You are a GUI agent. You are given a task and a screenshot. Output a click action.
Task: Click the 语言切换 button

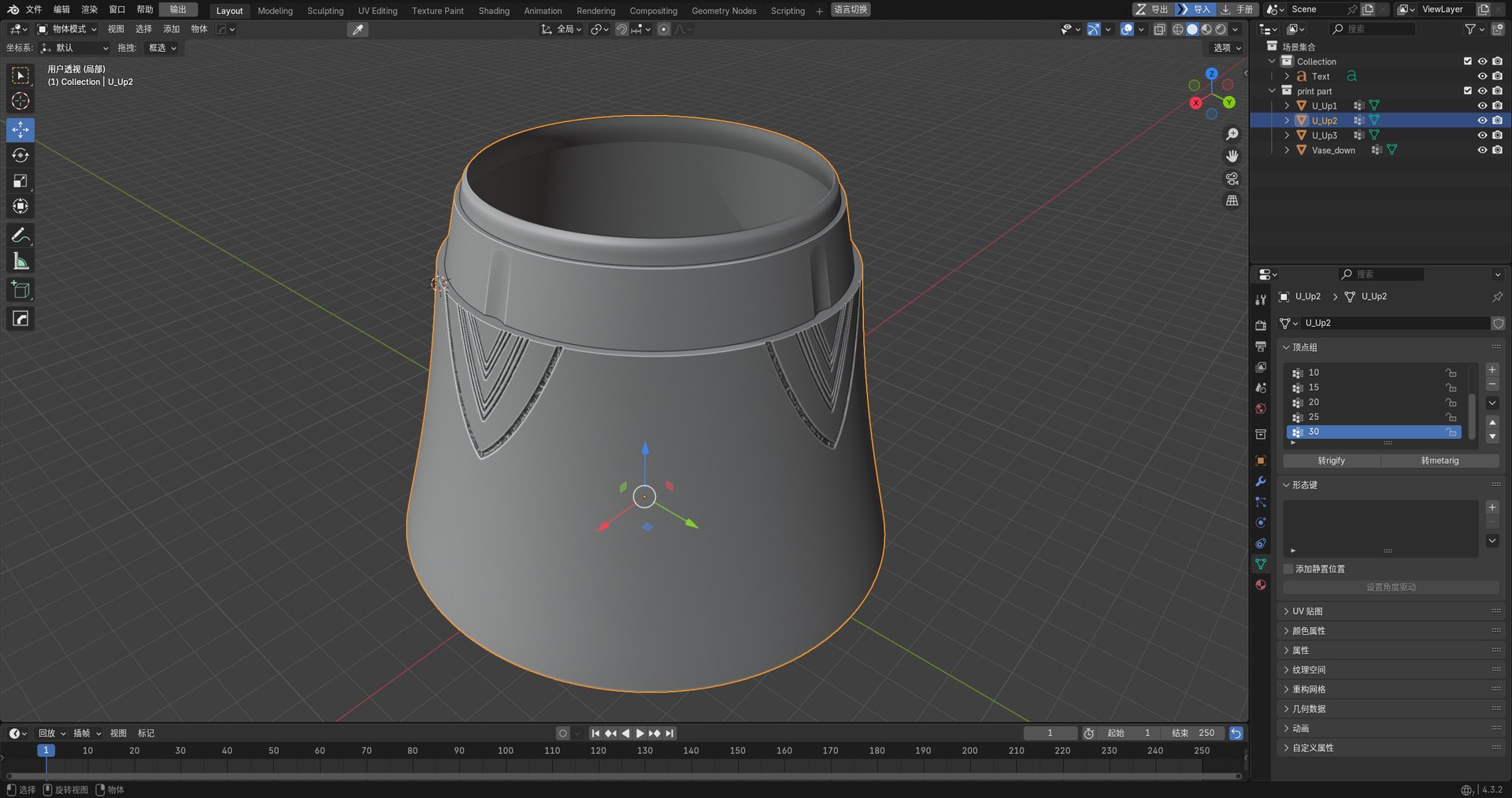click(850, 9)
